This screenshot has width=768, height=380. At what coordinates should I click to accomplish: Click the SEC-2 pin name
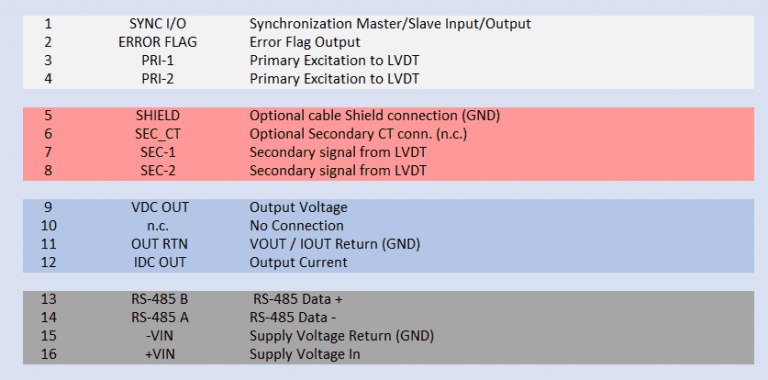click(x=158, y=171)
